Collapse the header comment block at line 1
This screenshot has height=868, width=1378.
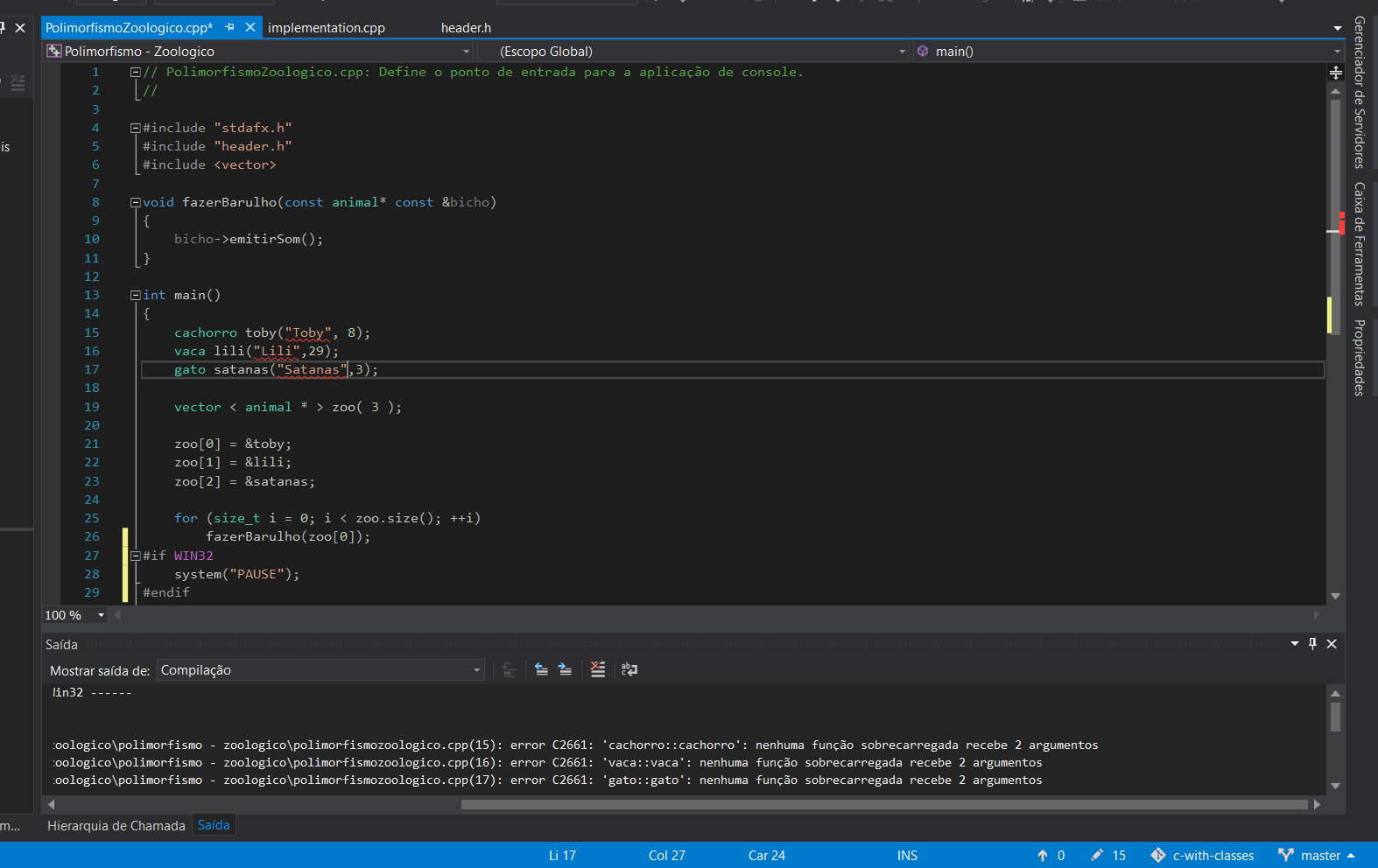coord(136,72)
